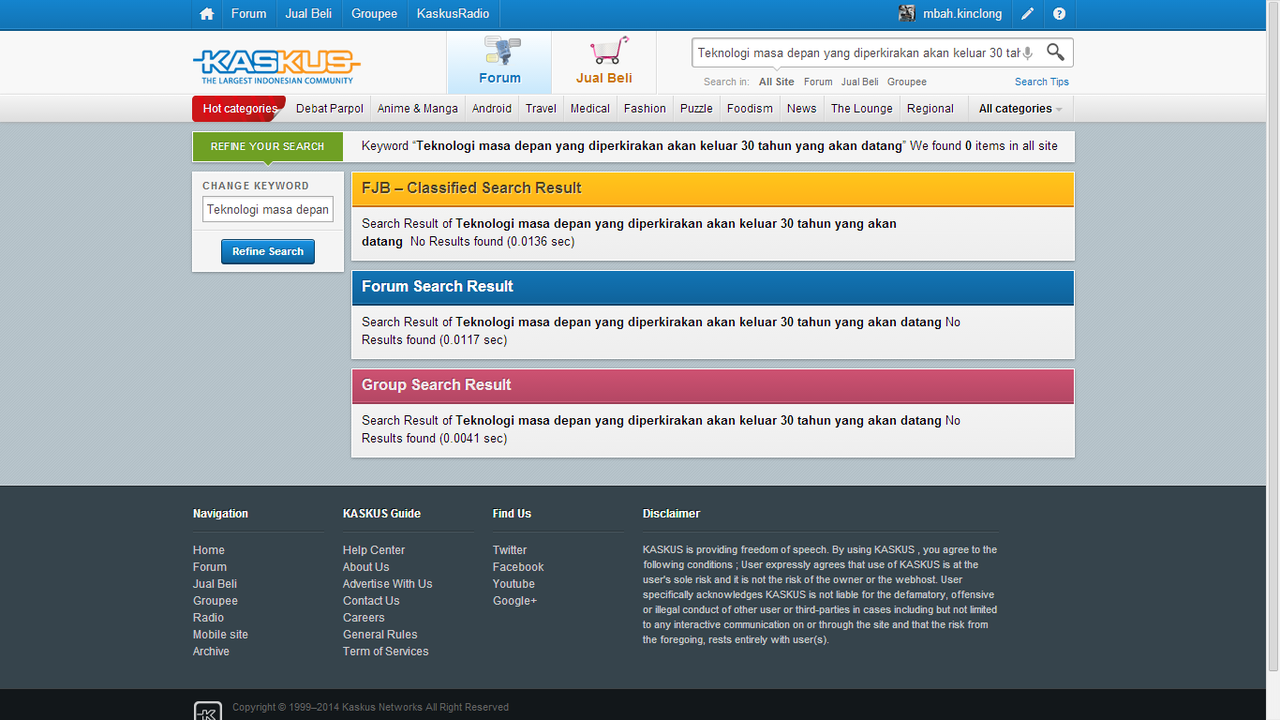Click the Forum Search Result header
The height and width of the screenshot is (720, 1280).
tap(713, 287)
